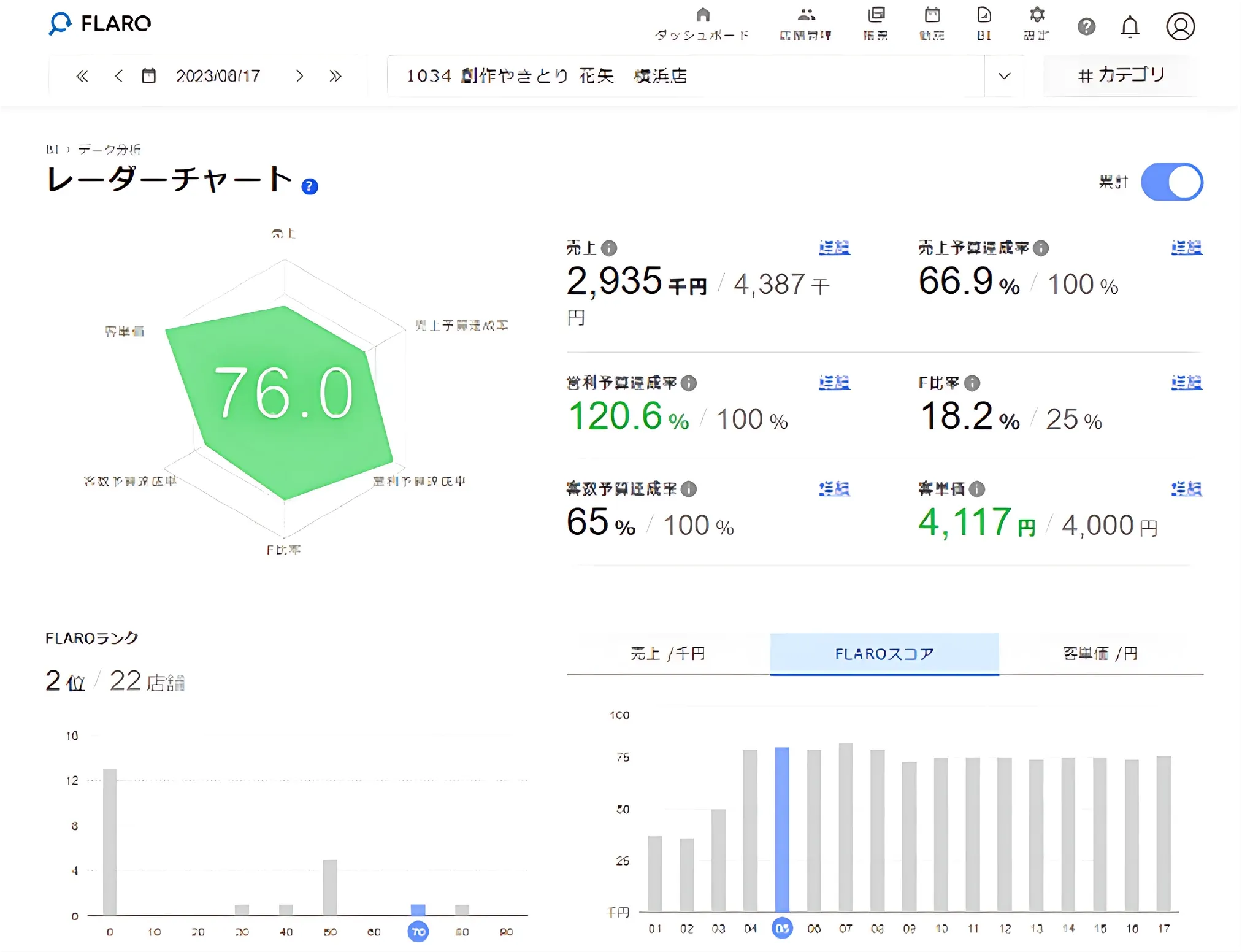Open the attendance calendar icon in navigation
This screenshot has width=1242, height=952.
(x=932, y=15)
